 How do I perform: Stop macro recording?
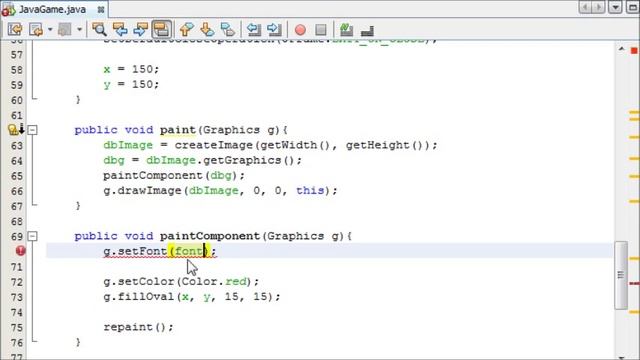point(321,30)
